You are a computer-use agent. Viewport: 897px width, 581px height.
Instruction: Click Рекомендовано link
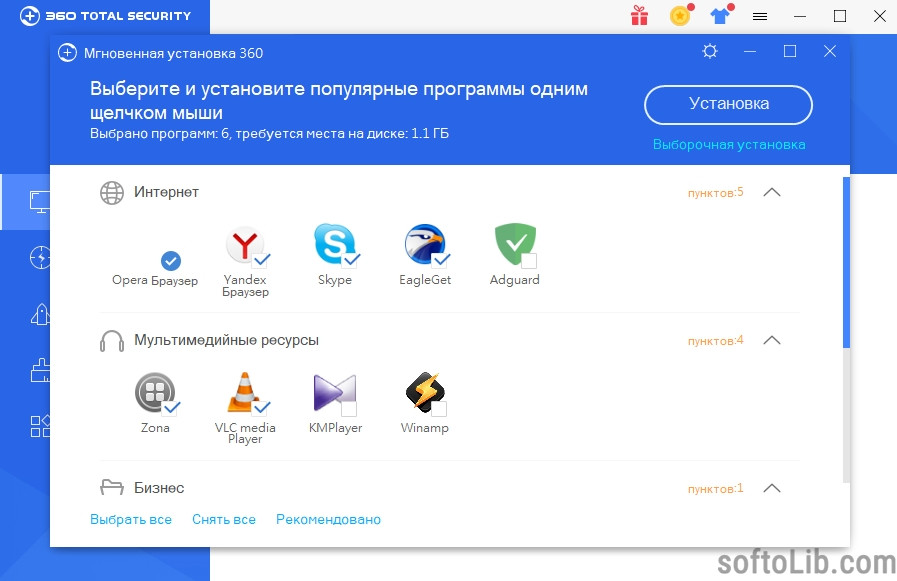(x=328, y=519)
